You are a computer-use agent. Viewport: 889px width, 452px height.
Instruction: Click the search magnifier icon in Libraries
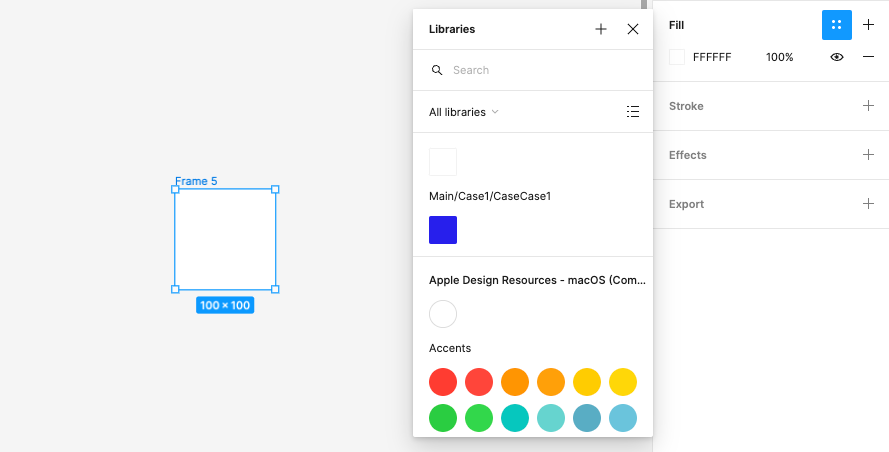[x=437, y=70]
